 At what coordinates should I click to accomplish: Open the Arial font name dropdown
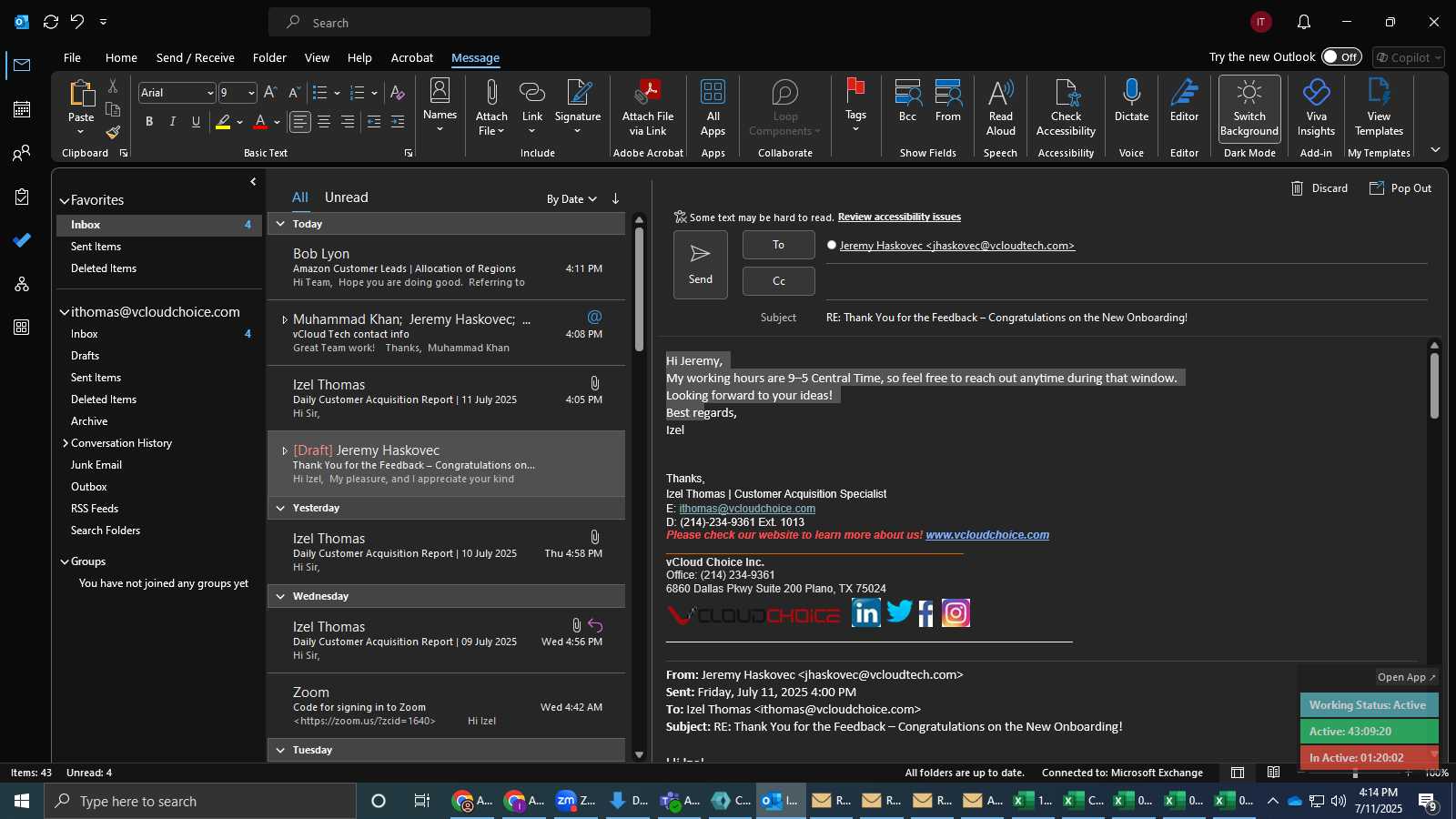point(210,93)
